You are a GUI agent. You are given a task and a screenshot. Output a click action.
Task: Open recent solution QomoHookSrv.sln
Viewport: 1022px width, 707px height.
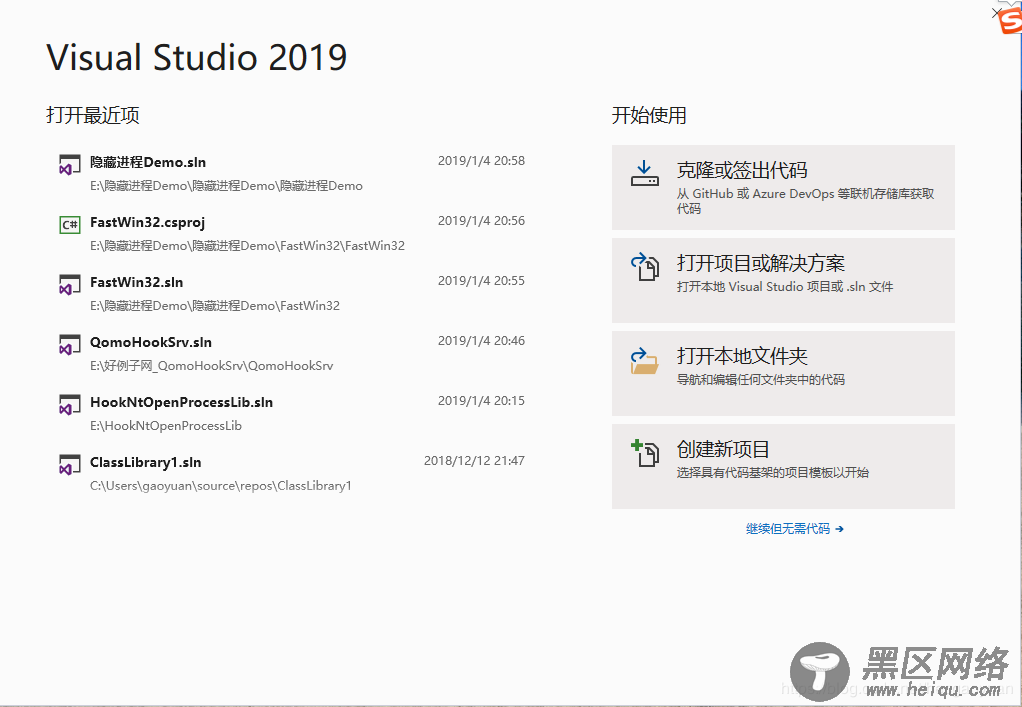292,353
